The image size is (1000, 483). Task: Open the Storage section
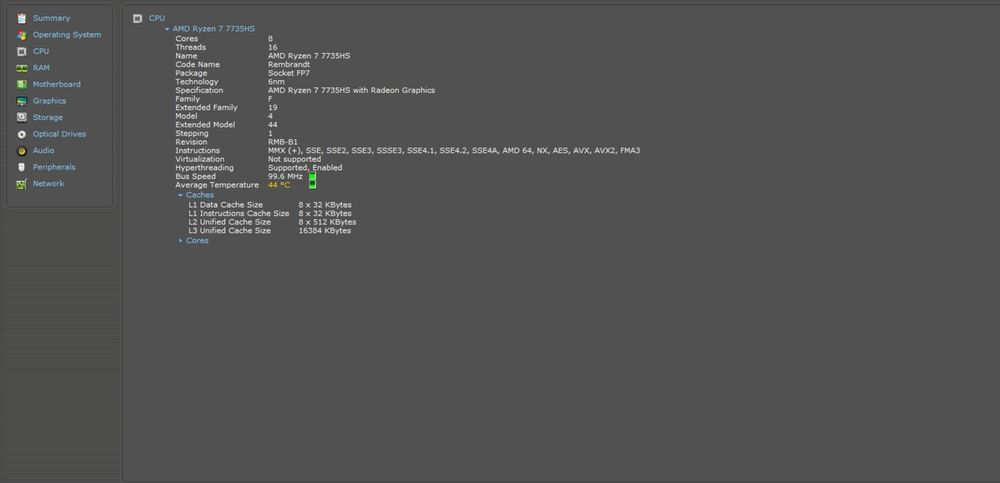coord(48,117)
